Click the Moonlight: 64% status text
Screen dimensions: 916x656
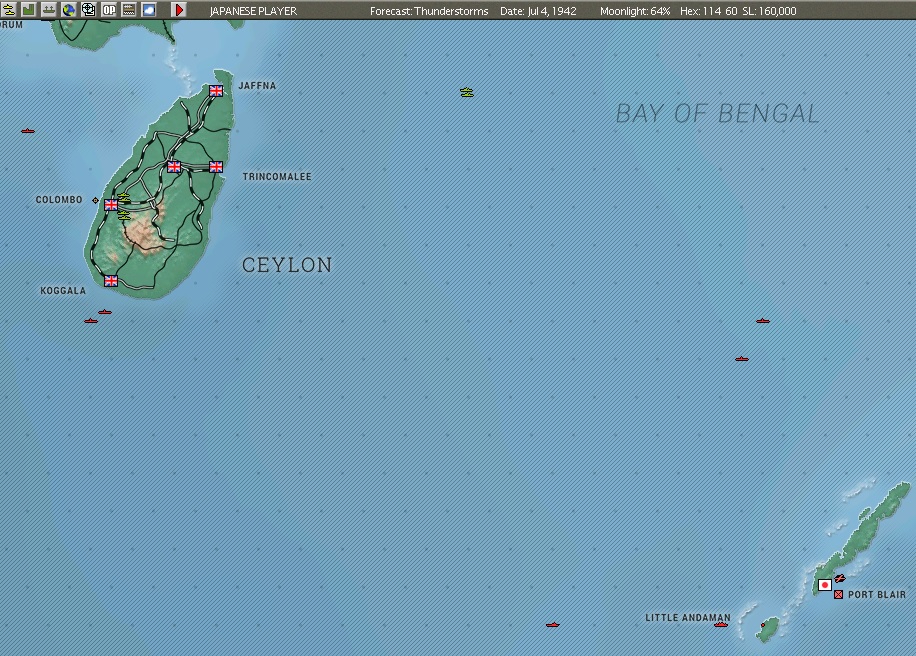click(x=635, y=11)
